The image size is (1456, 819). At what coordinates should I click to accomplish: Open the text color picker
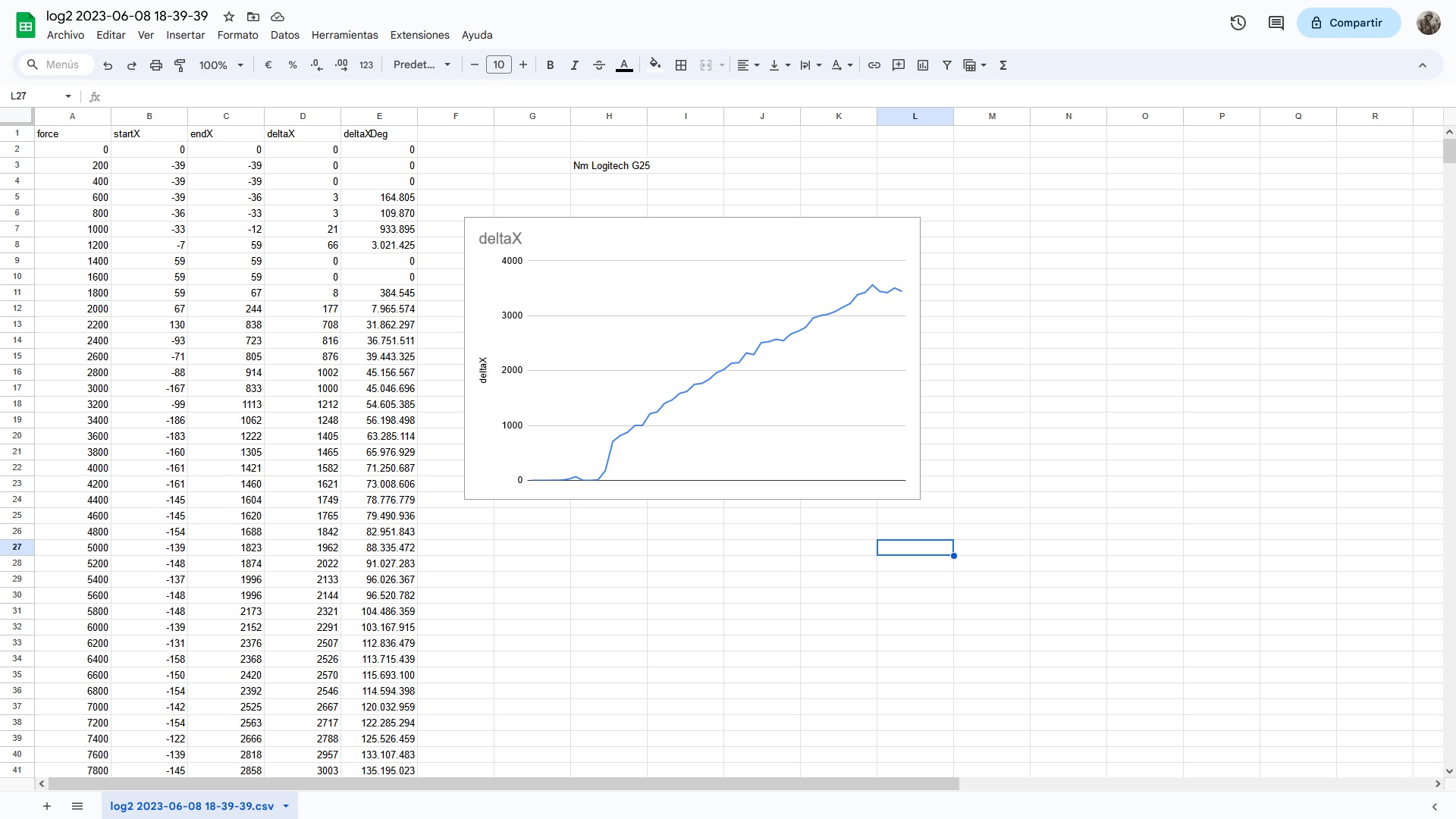[624, 65]
